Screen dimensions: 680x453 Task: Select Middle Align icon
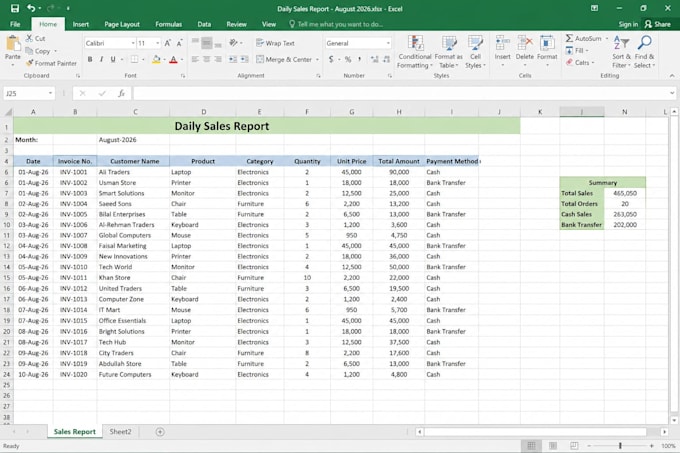(206, 43)
